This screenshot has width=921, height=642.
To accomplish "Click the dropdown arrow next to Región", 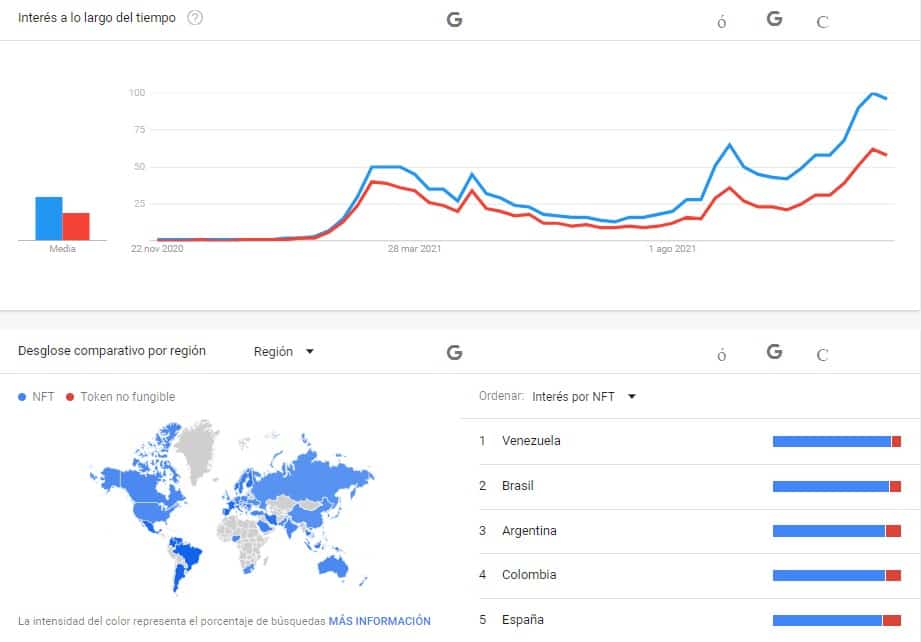I will 310,351.
